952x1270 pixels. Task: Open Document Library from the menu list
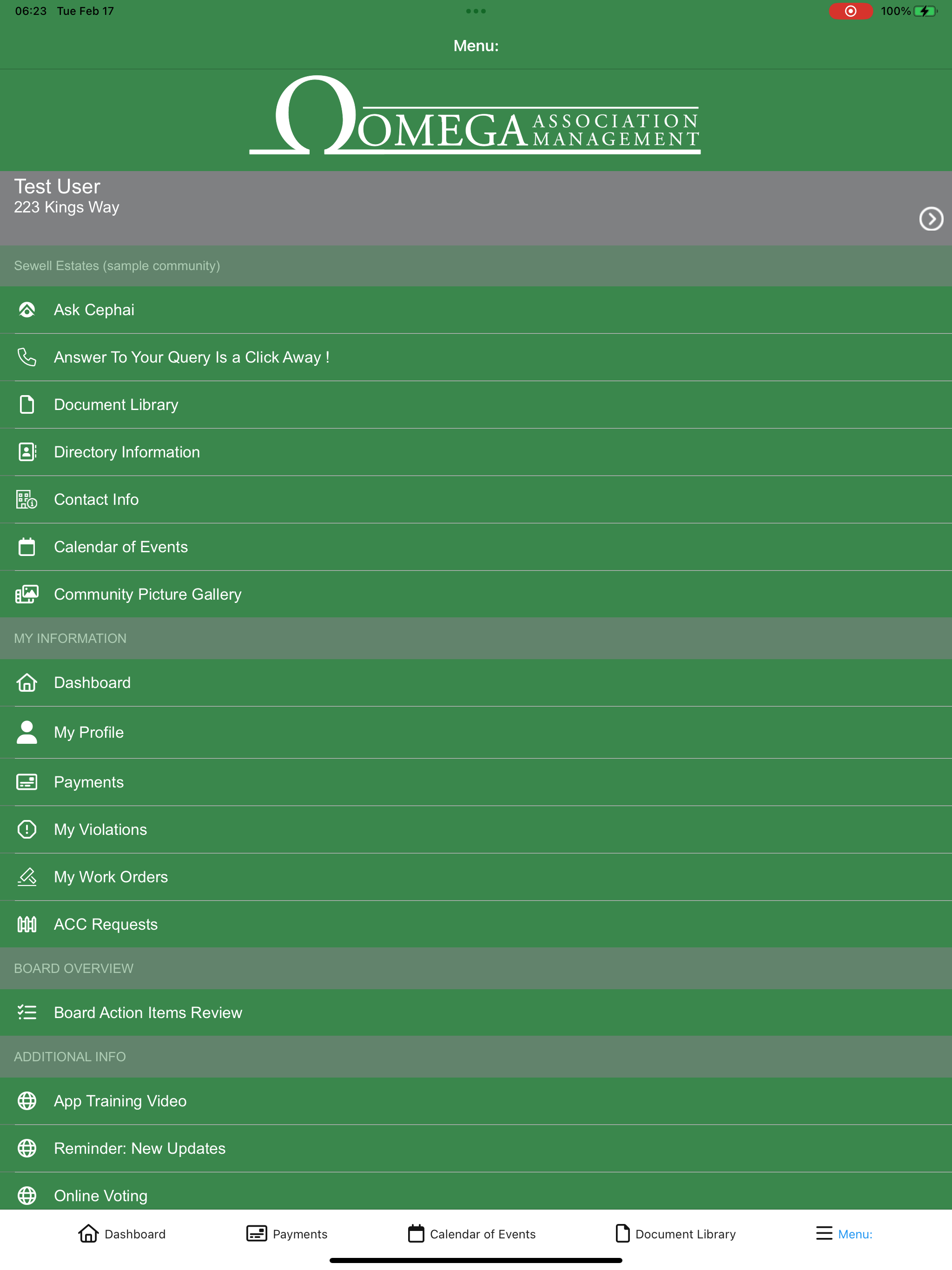(x=476, y=405)
